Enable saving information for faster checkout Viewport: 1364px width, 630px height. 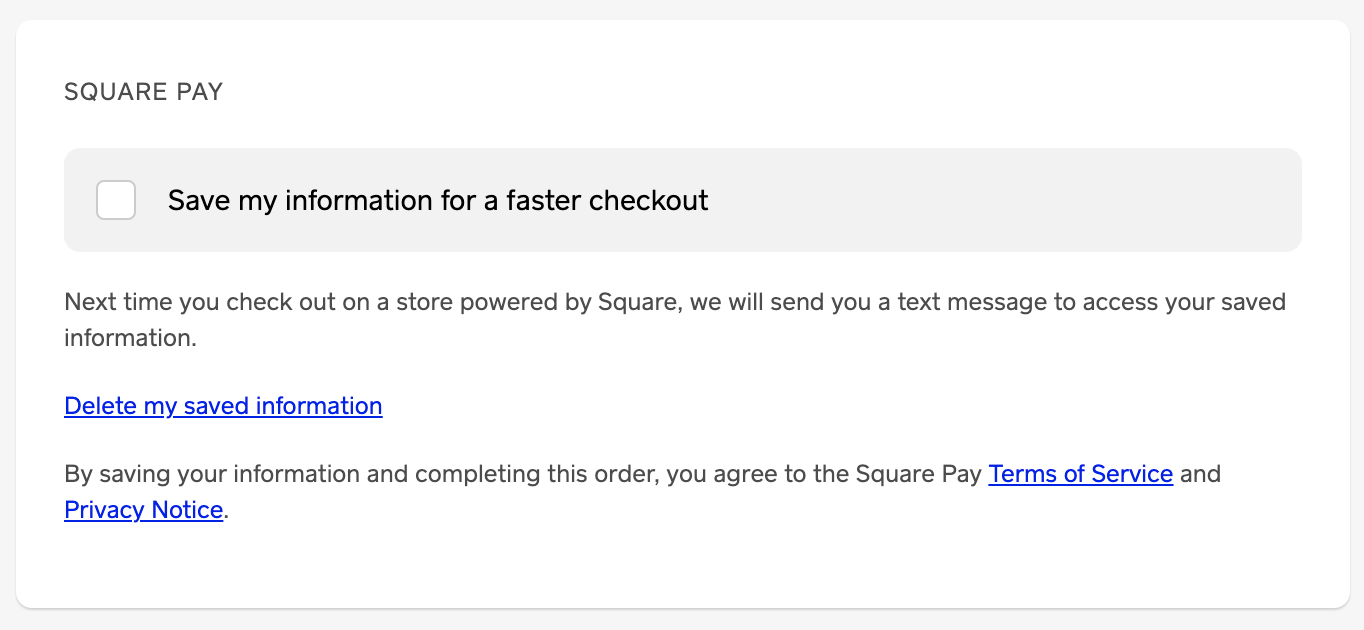[x=116, y=200]
